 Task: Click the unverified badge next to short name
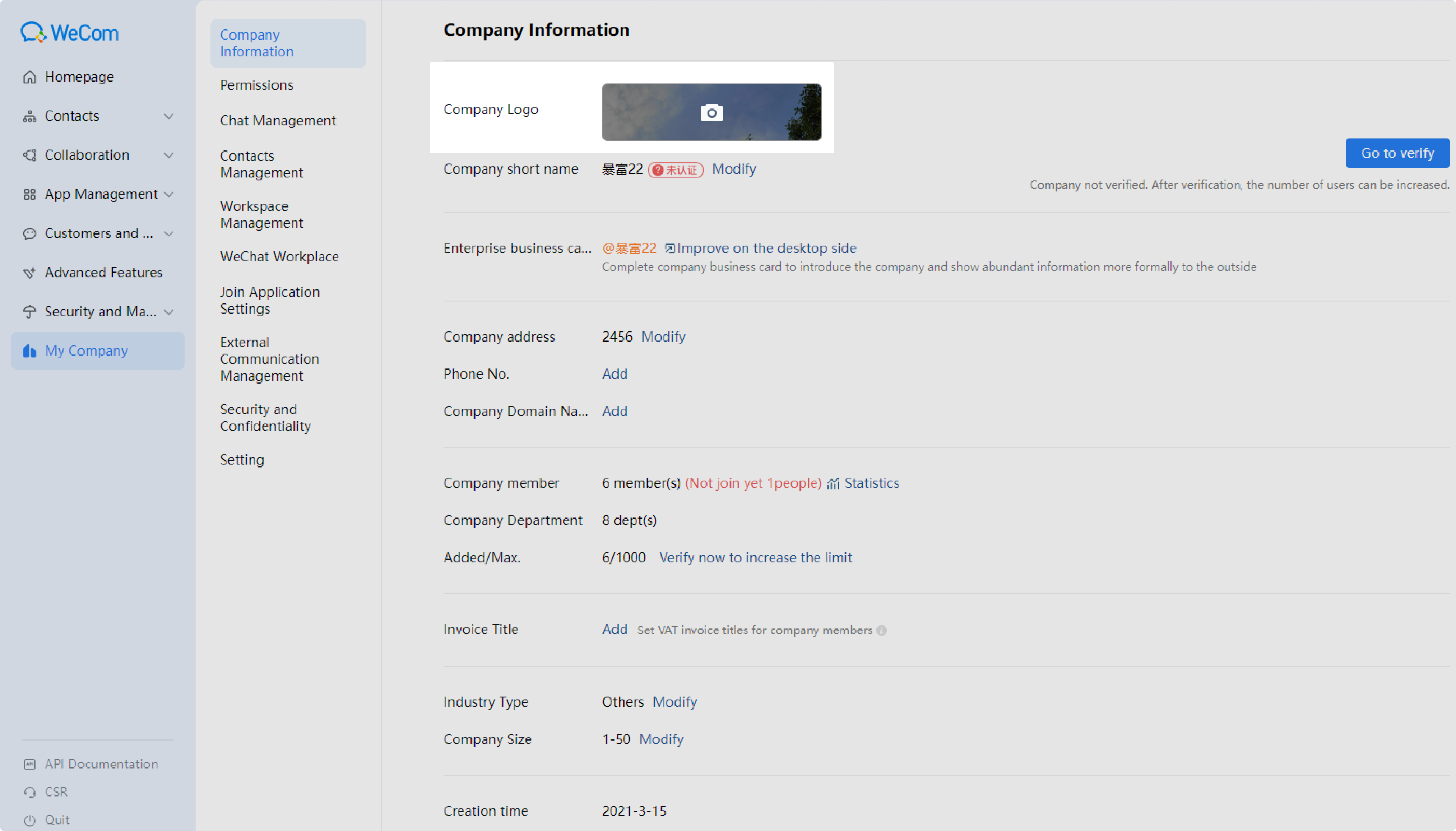tap(675, 170)
